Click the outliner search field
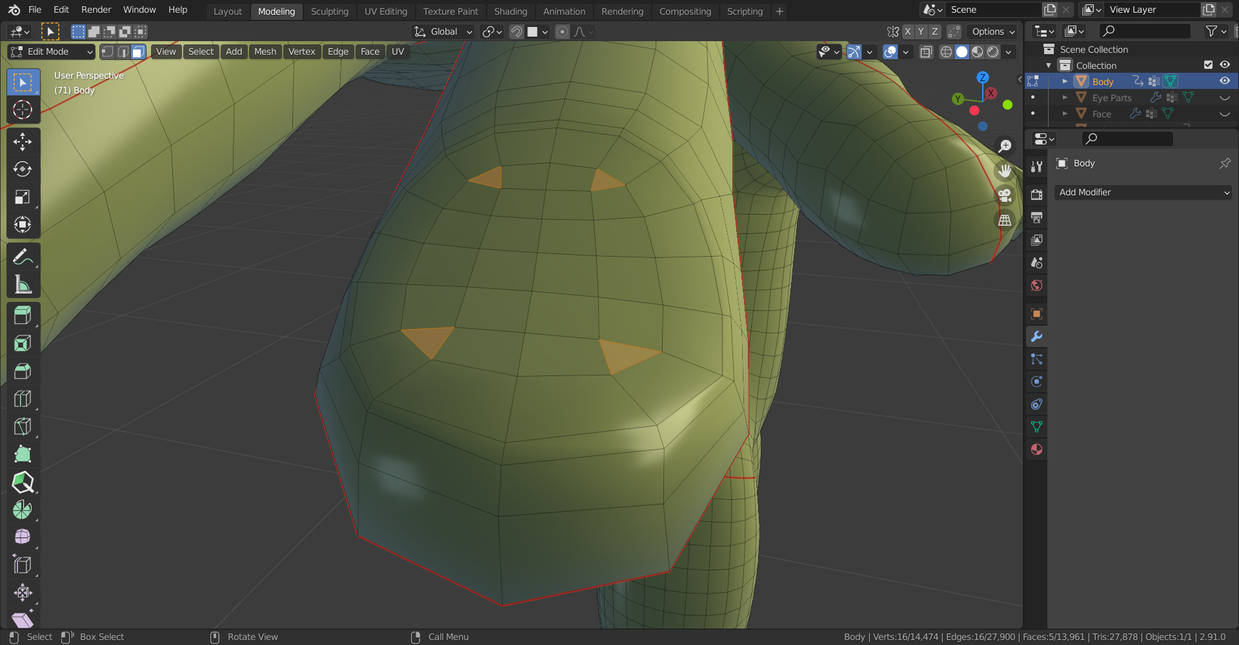This screenshot has height=645, width=1239. pyautogui.click(x=1147, y=32)
